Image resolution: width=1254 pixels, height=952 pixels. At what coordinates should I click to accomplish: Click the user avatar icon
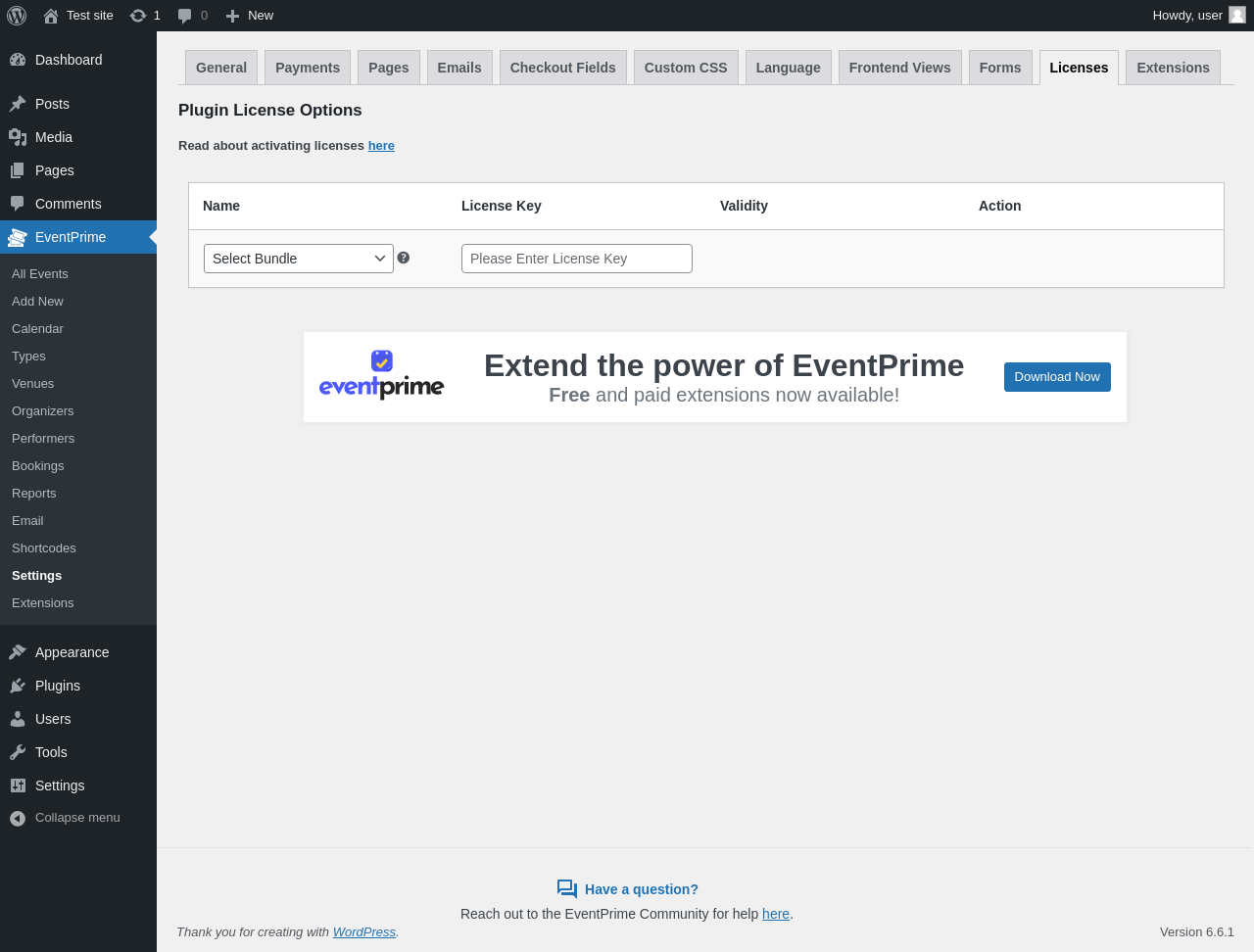coord(1237,16)
